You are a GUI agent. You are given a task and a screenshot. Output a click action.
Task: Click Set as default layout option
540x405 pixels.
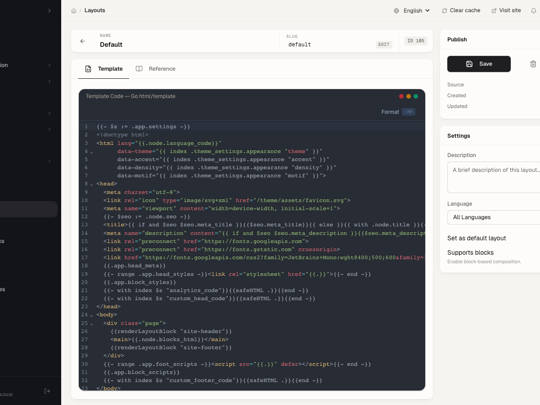(x=477, y=238)
